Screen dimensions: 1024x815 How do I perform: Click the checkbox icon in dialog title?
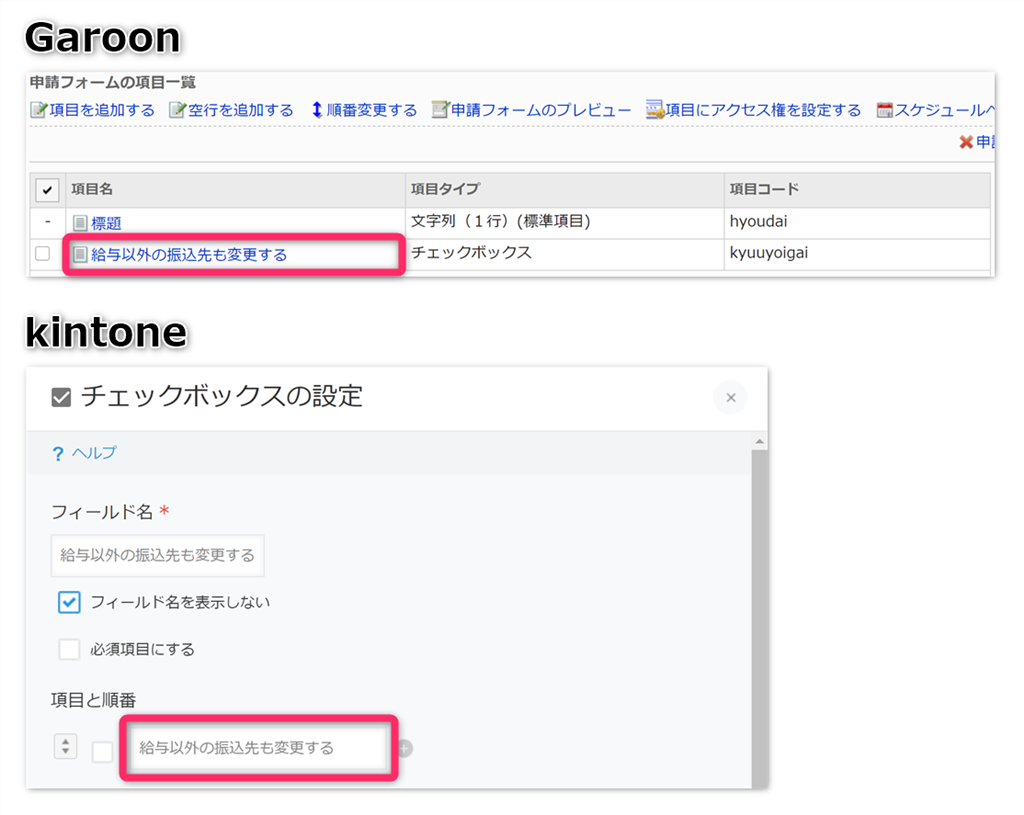(61, 397)
